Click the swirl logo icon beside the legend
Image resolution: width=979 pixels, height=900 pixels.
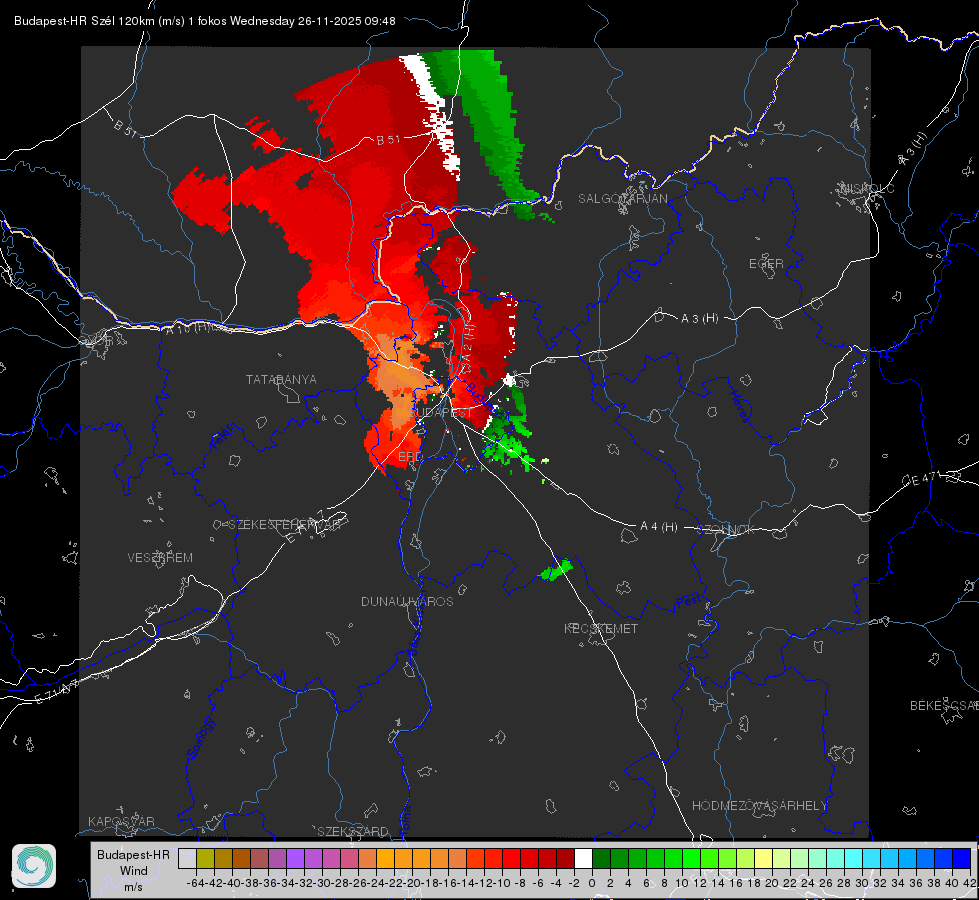34,866
